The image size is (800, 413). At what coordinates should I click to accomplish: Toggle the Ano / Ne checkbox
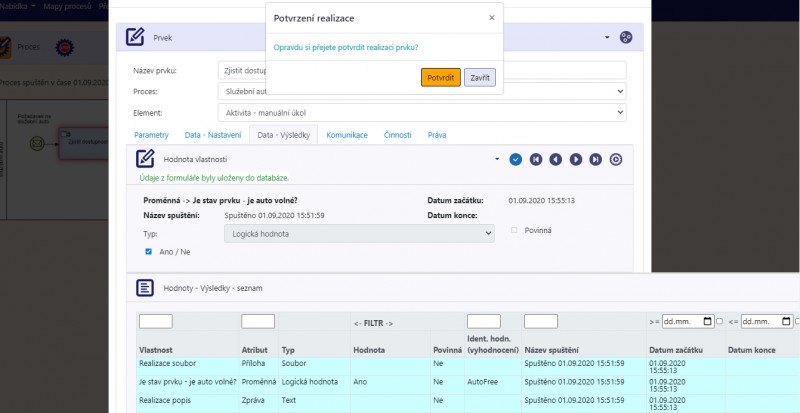click(148, 251)
